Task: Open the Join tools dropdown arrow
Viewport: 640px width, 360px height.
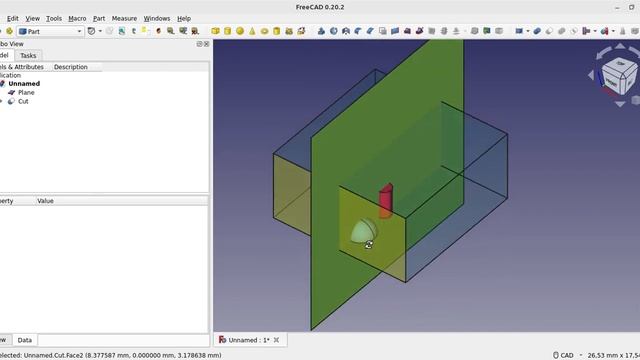Action: click(595, 31)
